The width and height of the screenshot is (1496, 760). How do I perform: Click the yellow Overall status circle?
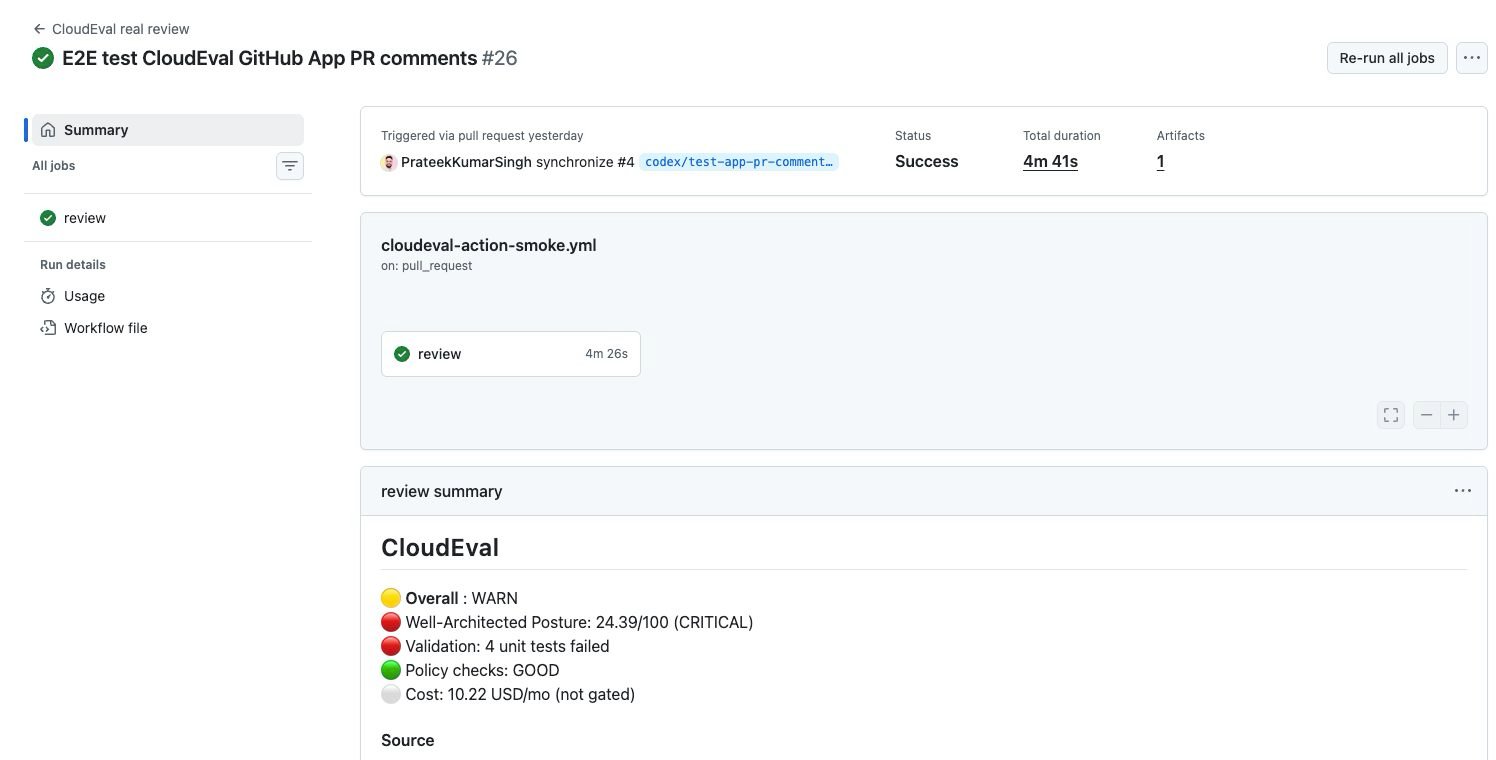coord(391,598)
